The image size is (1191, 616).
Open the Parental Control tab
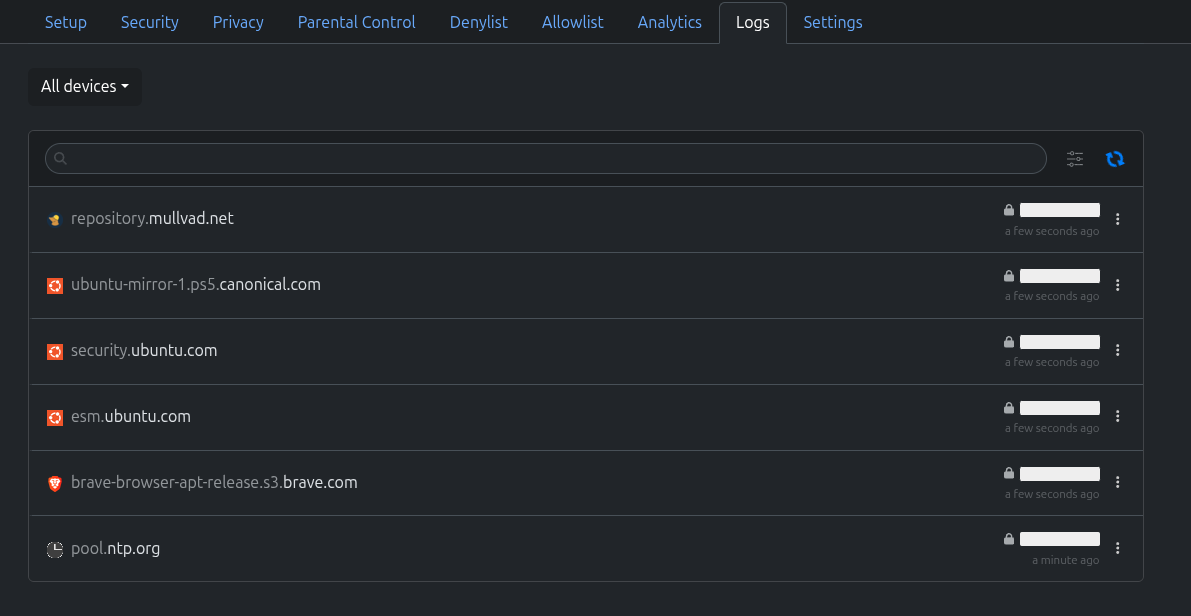pyautogui.click(x=356, y=22)
